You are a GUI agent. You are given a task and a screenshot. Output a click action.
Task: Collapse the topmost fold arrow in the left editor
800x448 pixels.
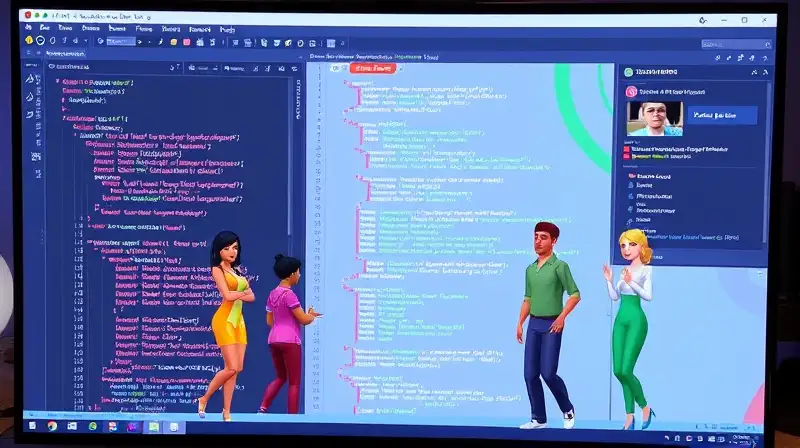(x=58, y=81)
